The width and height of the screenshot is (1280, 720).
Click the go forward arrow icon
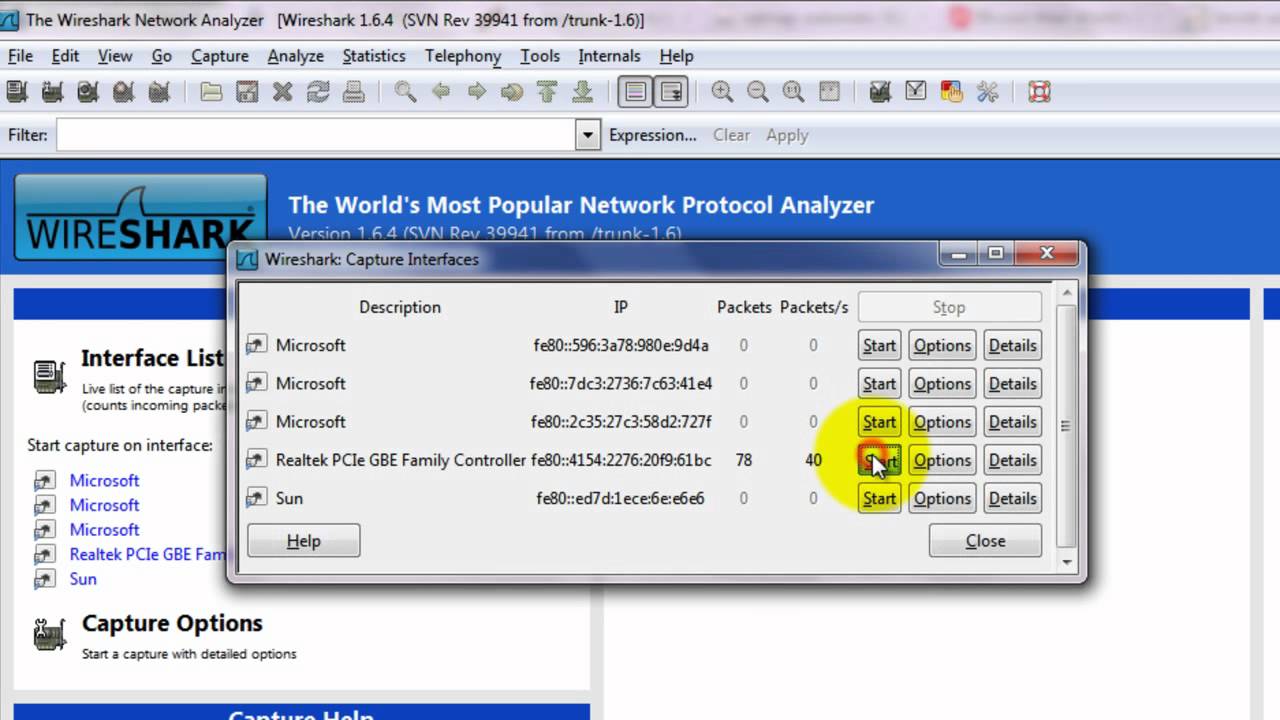(x=477, y=92)
